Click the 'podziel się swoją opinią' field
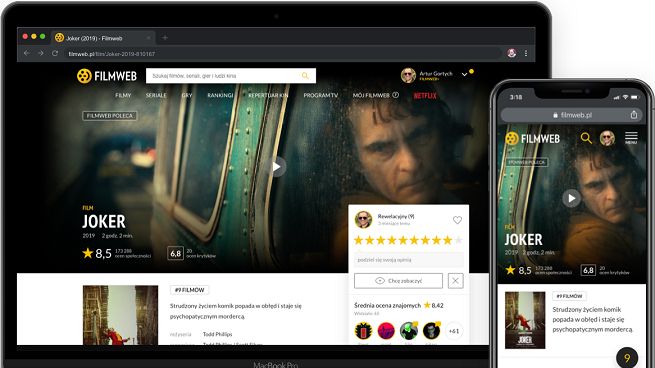Viewport: 655px width, 368px height. pyautogui.click(x=409, y=260)
